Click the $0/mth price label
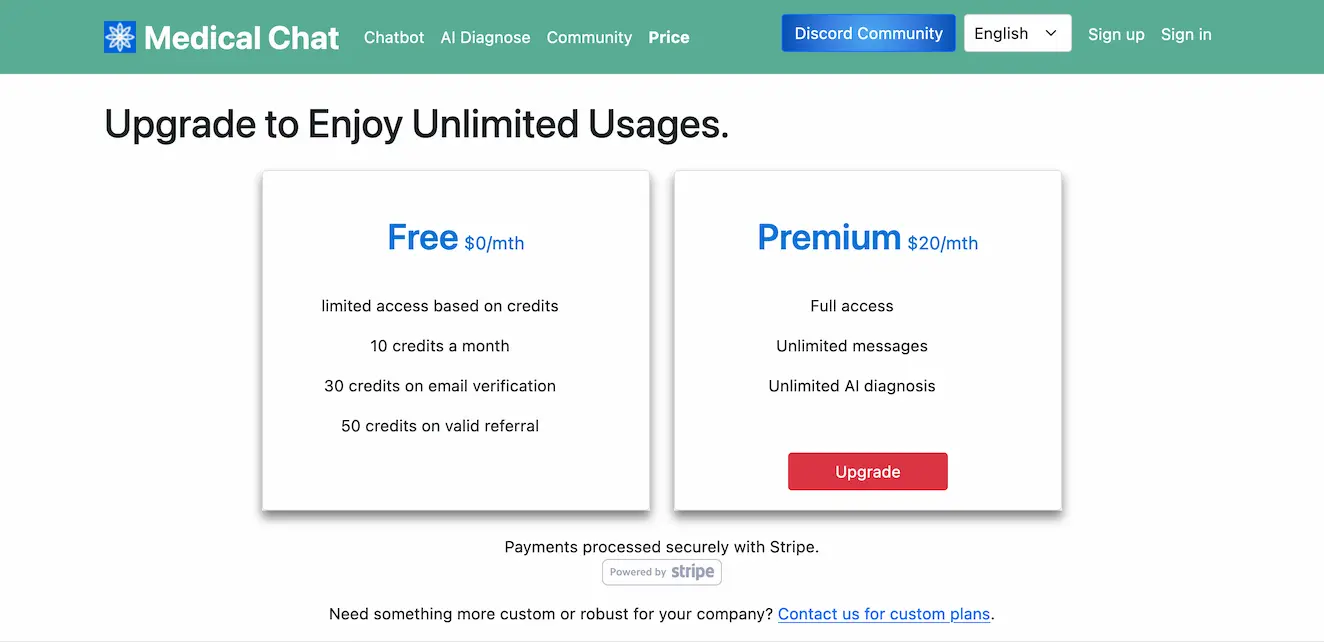The image size is (1324, 642). tap(494, 243)
